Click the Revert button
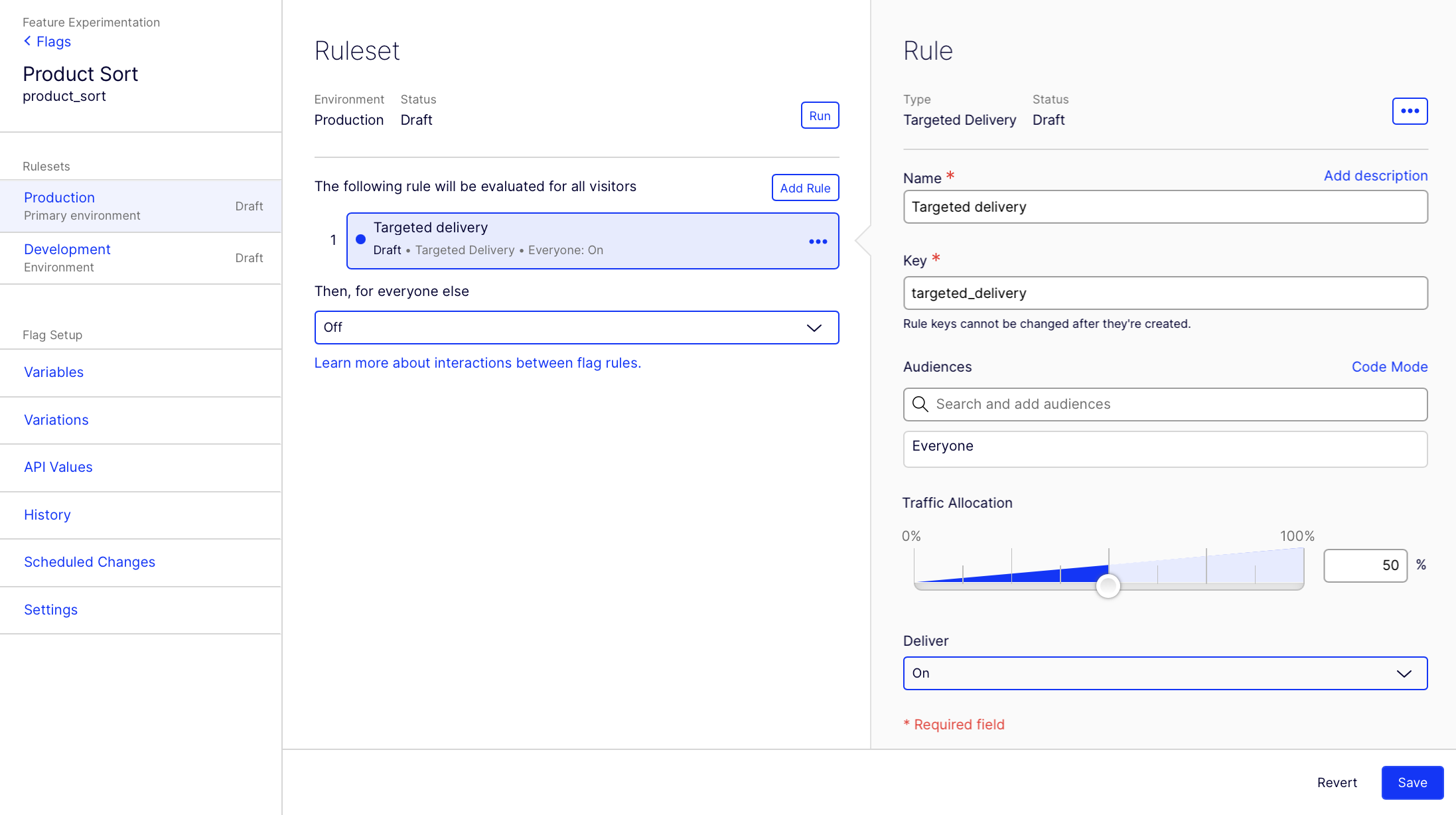This screenshot has height=815, width=1456. coord(1337,782)
